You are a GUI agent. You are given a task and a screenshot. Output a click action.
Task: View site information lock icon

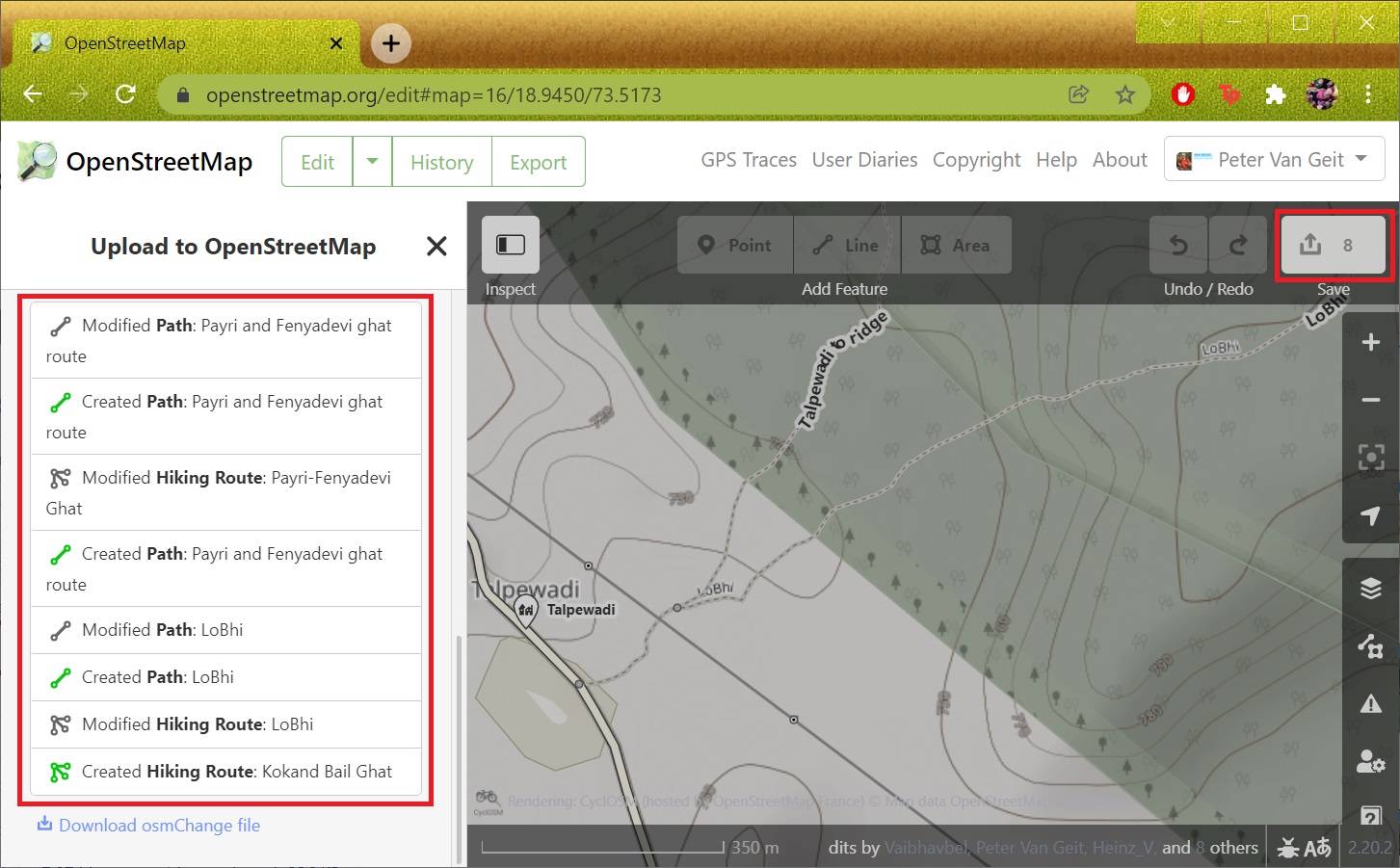click(x=183, y=94)
